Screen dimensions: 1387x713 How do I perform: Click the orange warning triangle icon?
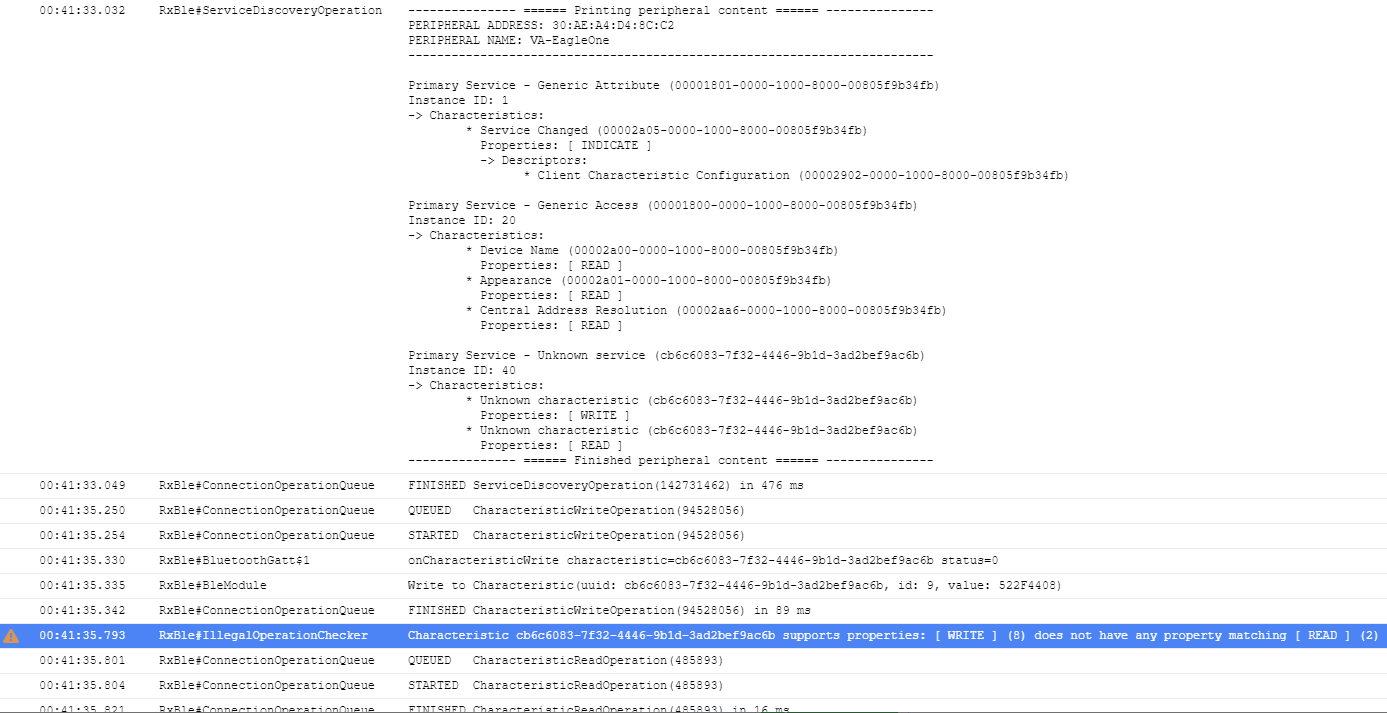tap(10, 635)
